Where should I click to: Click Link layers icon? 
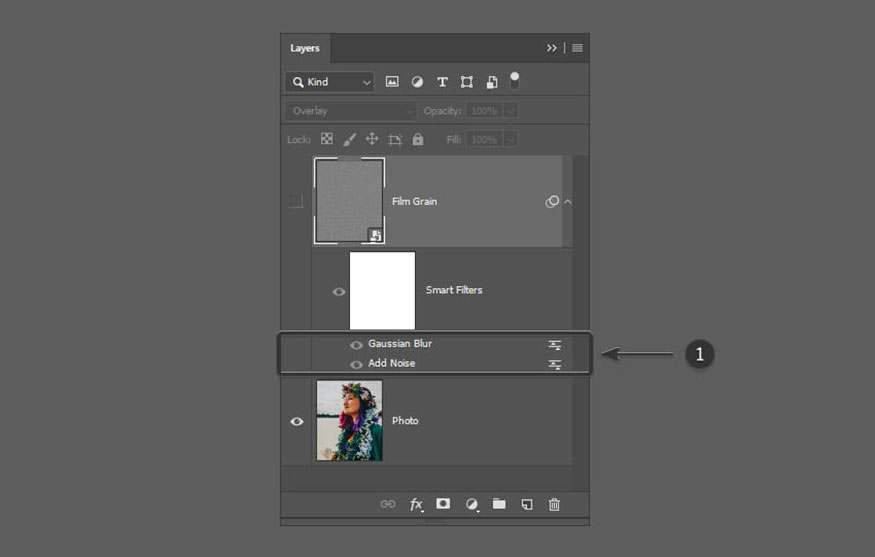click(x=388, y=504)
